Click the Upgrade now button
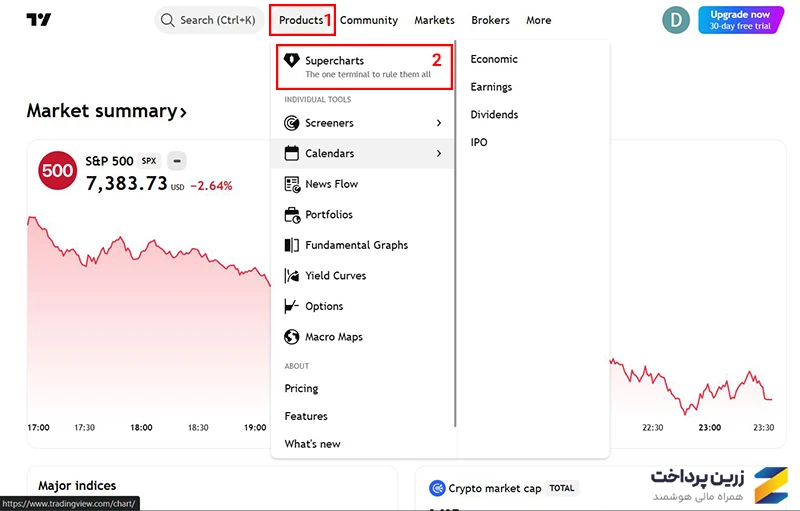The height and width of the screenshot is (511, 800). pyautogui.click(x=740, y=20)
